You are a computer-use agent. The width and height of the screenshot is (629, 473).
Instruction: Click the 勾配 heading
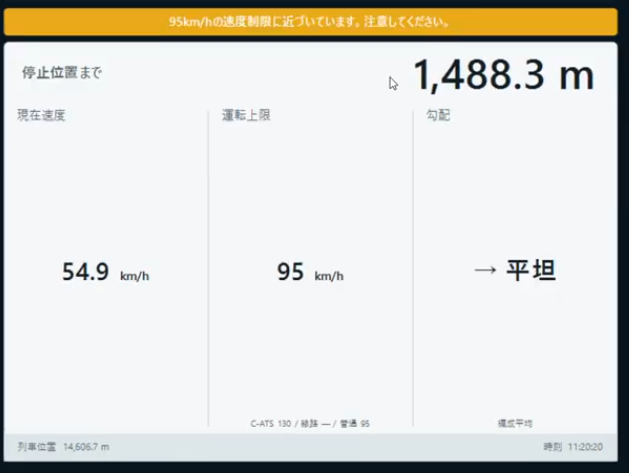(438, 115)
